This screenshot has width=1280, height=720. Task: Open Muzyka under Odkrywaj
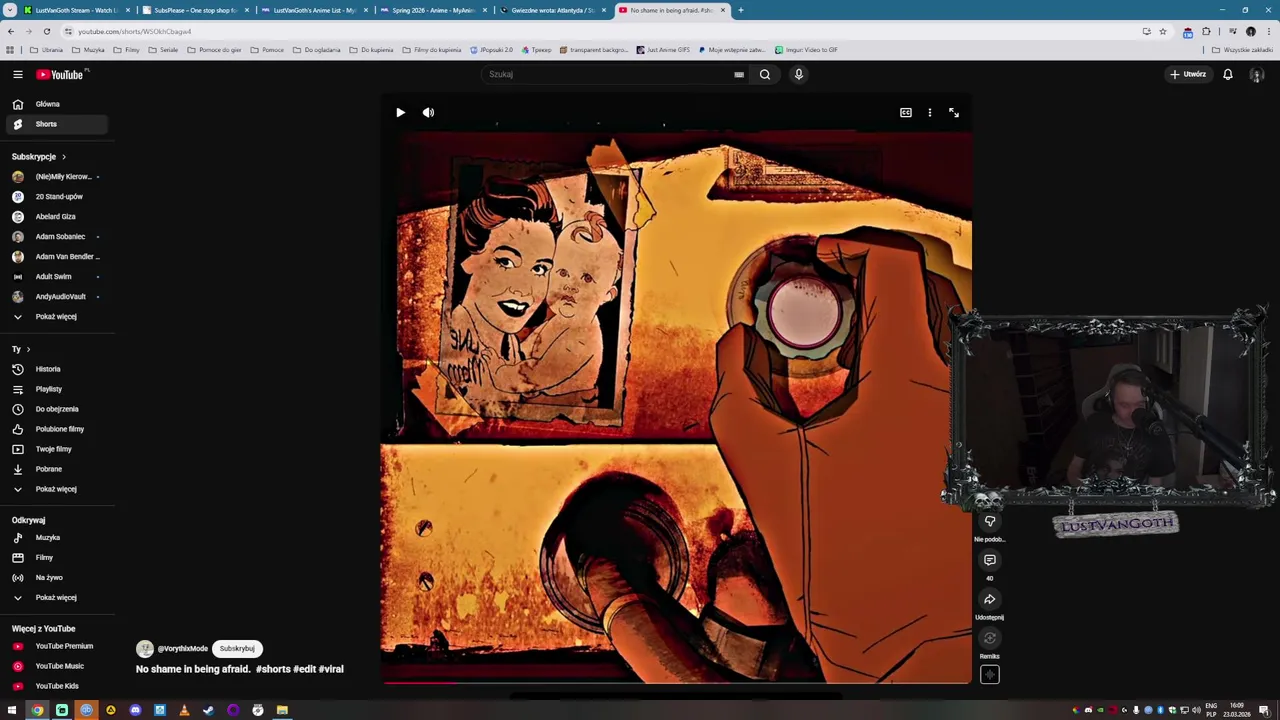click(x=57, y=538)
